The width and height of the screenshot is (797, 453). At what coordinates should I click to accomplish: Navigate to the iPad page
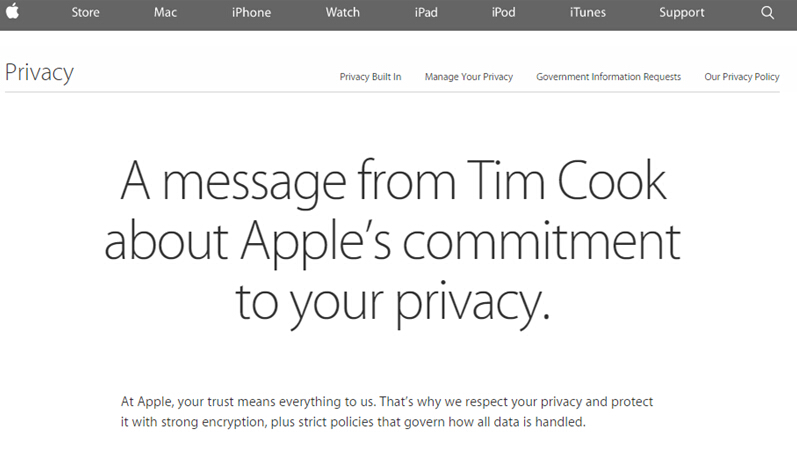click(426, 13)
